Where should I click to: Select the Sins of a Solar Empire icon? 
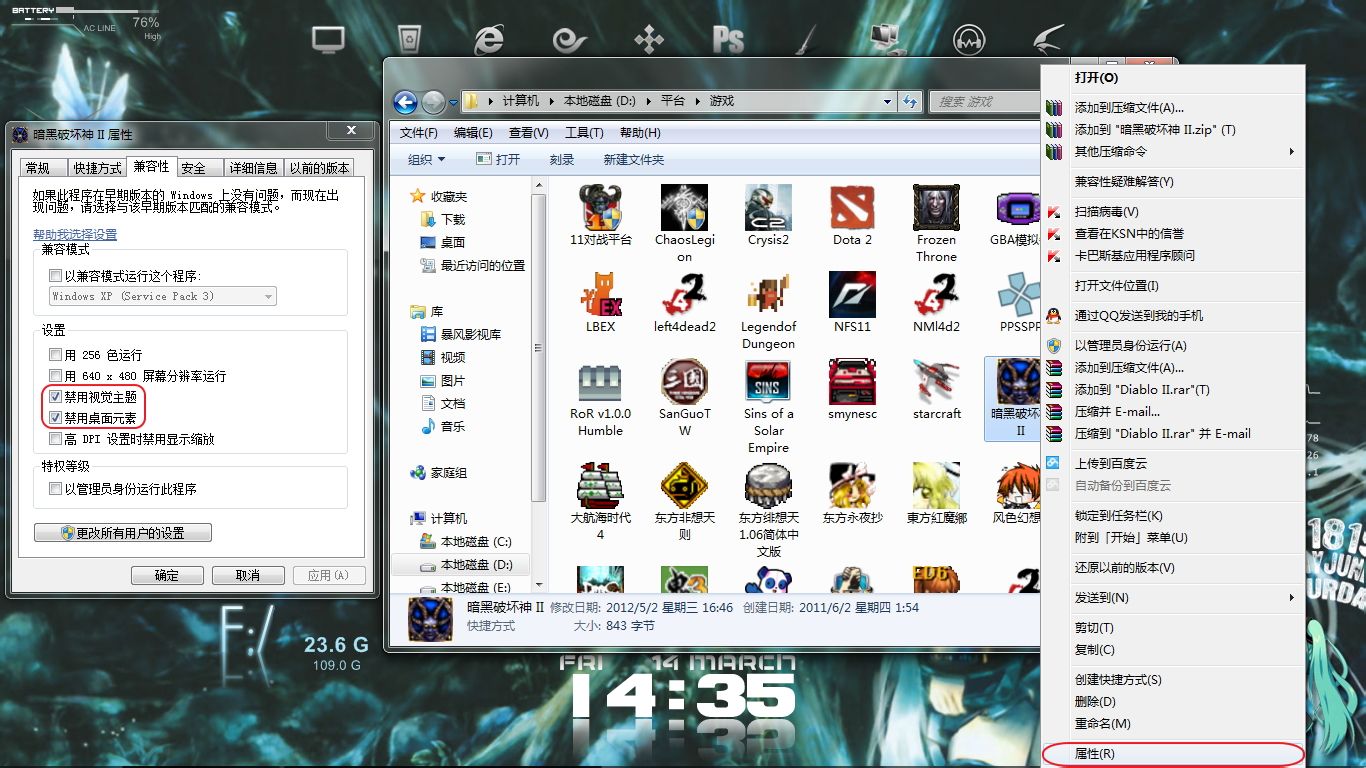pyautogui.click(x=768, y=382)
